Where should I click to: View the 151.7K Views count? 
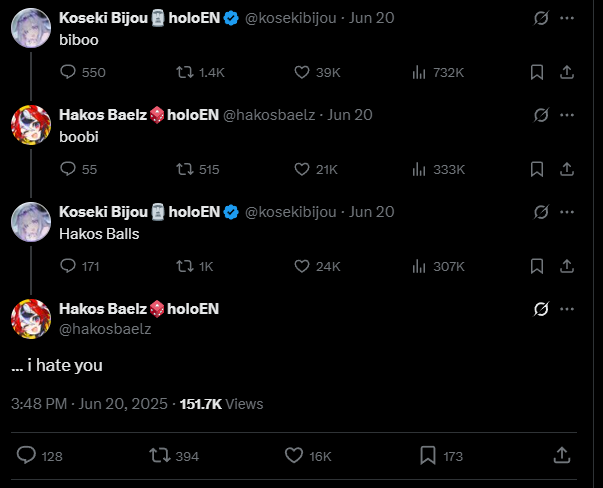(221, 404)
